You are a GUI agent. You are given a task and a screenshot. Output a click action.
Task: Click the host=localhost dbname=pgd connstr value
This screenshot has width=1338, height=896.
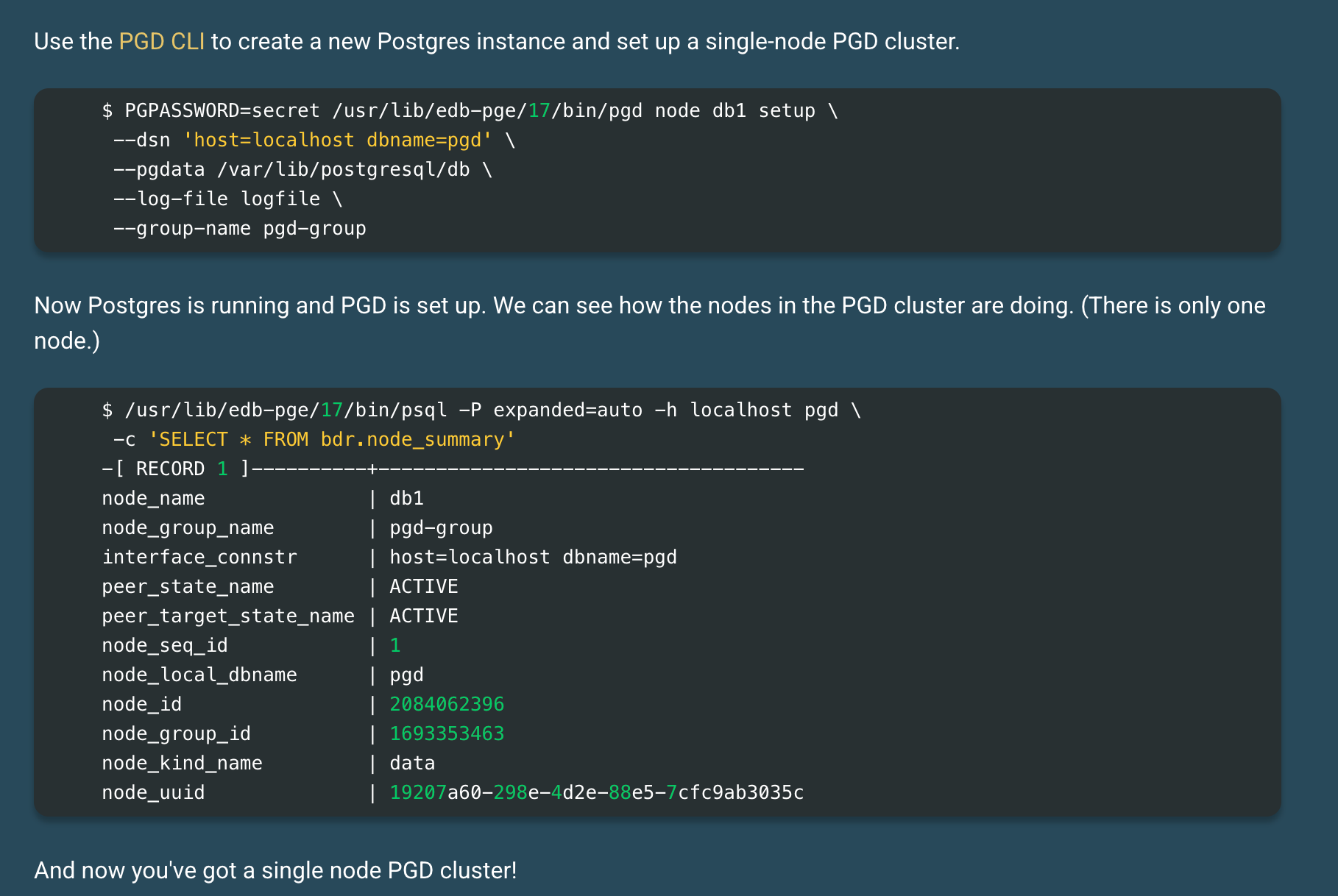click(x=533, y=557)
